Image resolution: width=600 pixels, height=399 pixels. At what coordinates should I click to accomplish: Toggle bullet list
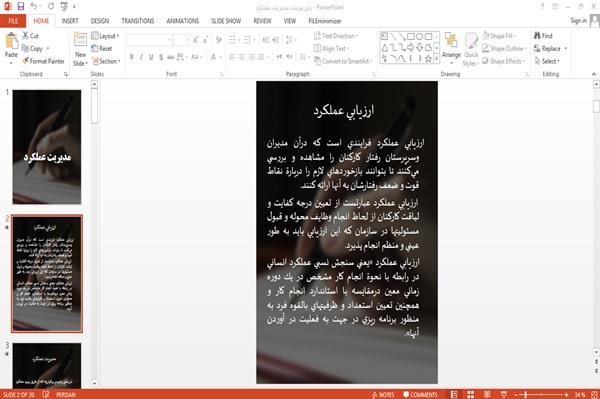233,40
